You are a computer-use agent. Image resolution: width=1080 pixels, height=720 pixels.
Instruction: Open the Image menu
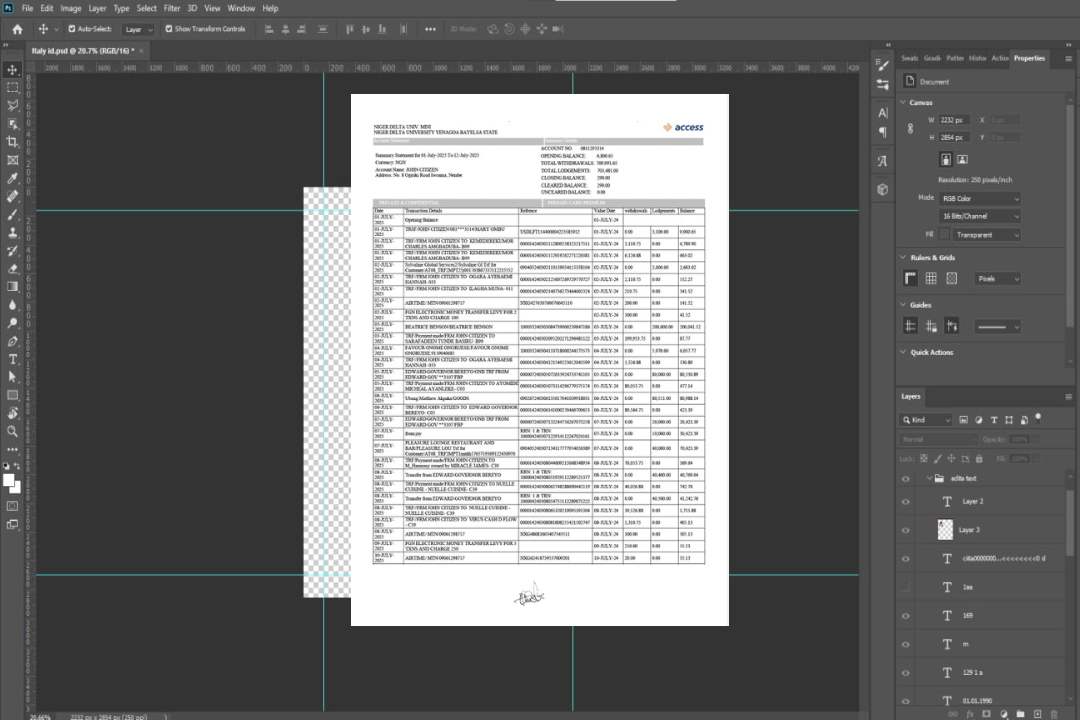[x=70, y=8]
